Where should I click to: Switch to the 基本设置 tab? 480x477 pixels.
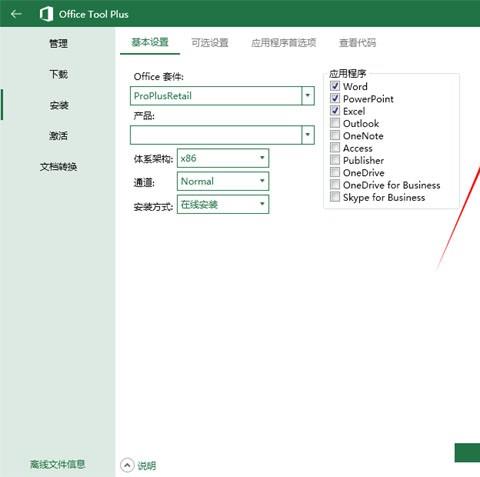(150, 42)
